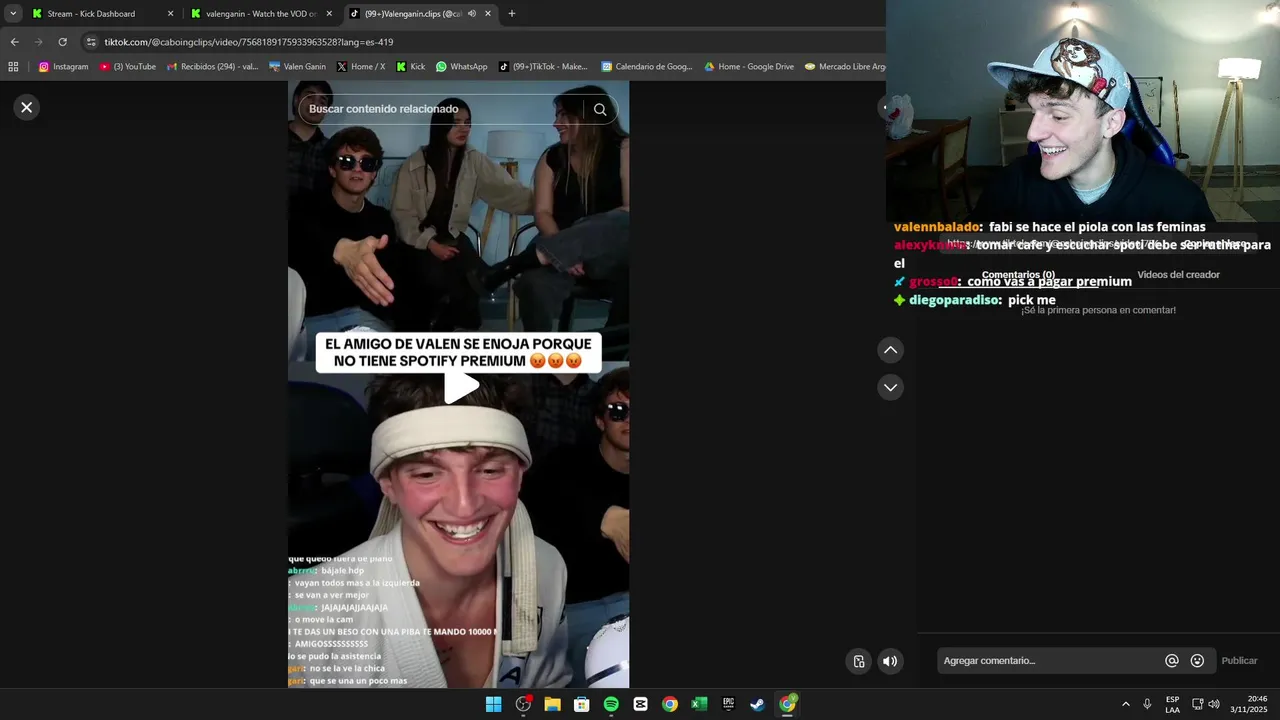The width and height of the screenshot is (1280, 720).
Task: Open network settings from tray icon
Action: tap(1197, 704)
